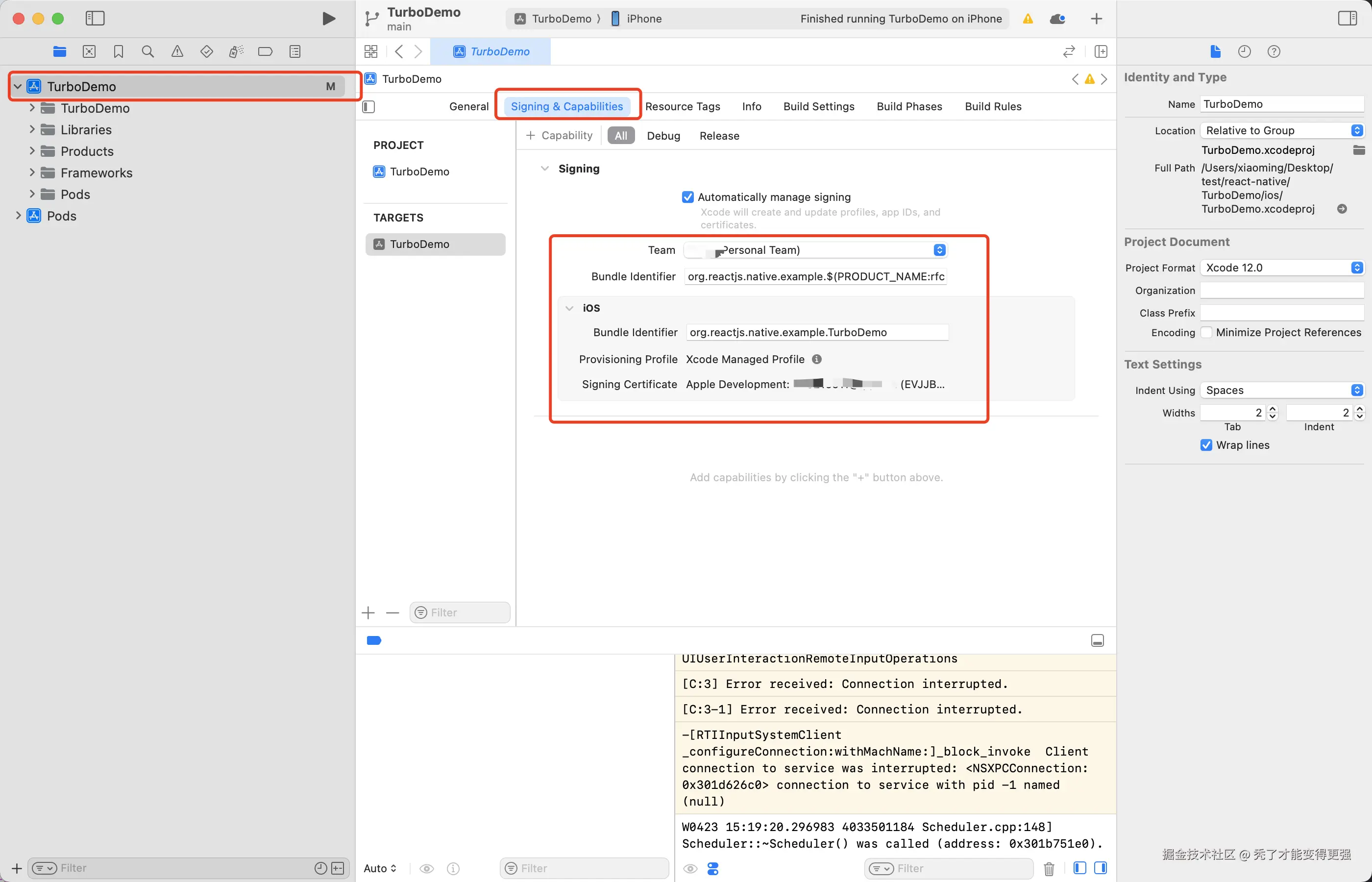Click the Run play button

click(x=328, y=18)
